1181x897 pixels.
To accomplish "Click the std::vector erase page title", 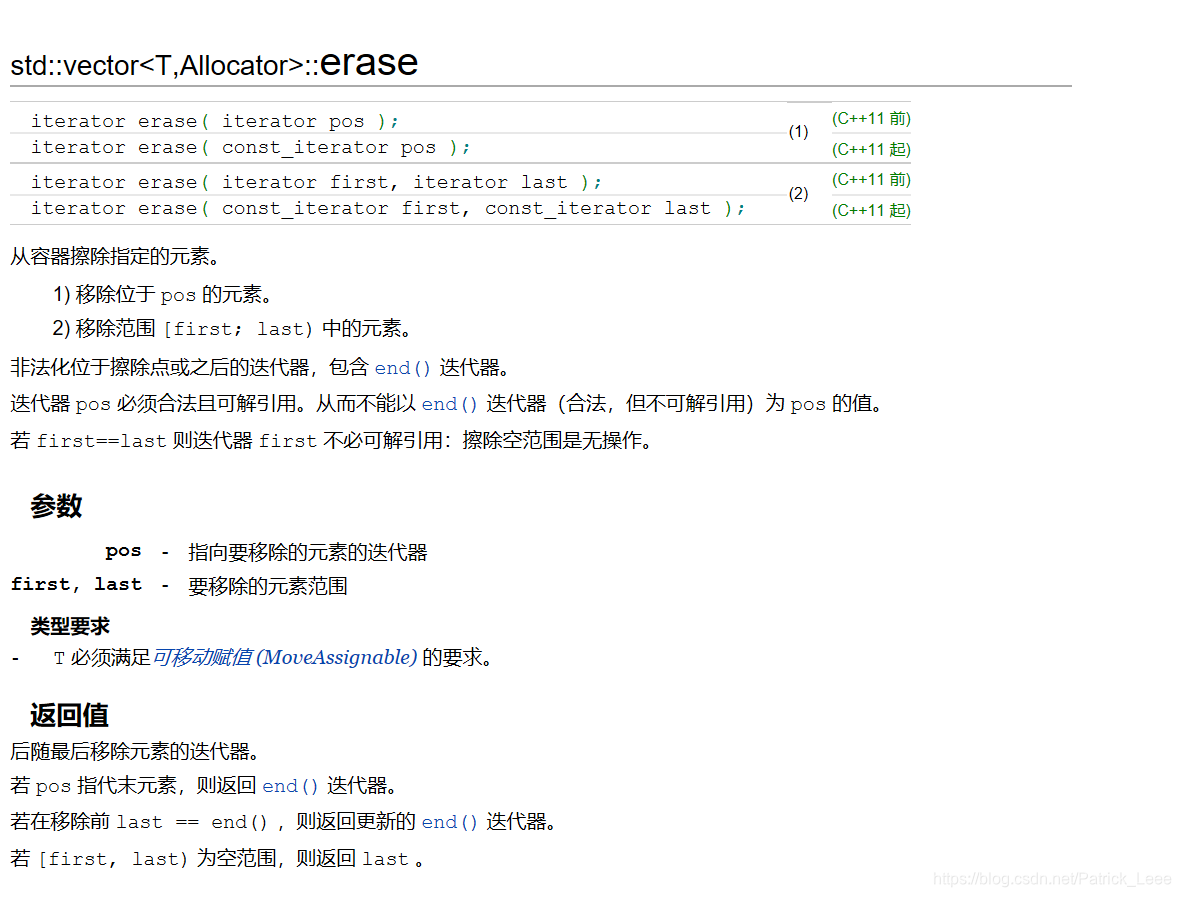I will coord(213,63).
